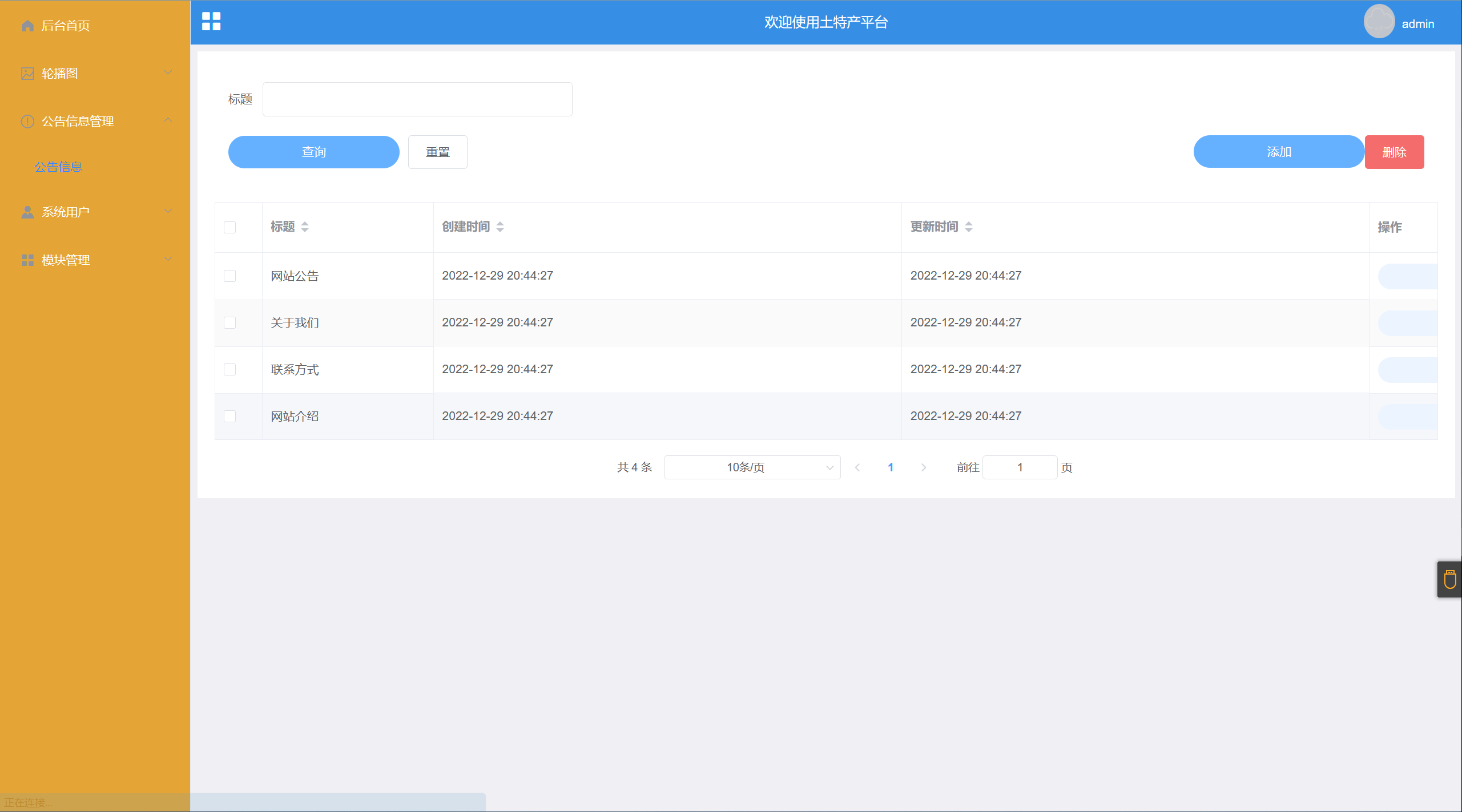The height and width of the screenshot is (812, 1462).
Task: Collapse the 公告信息管理 sidebar section
Action: 94,122
